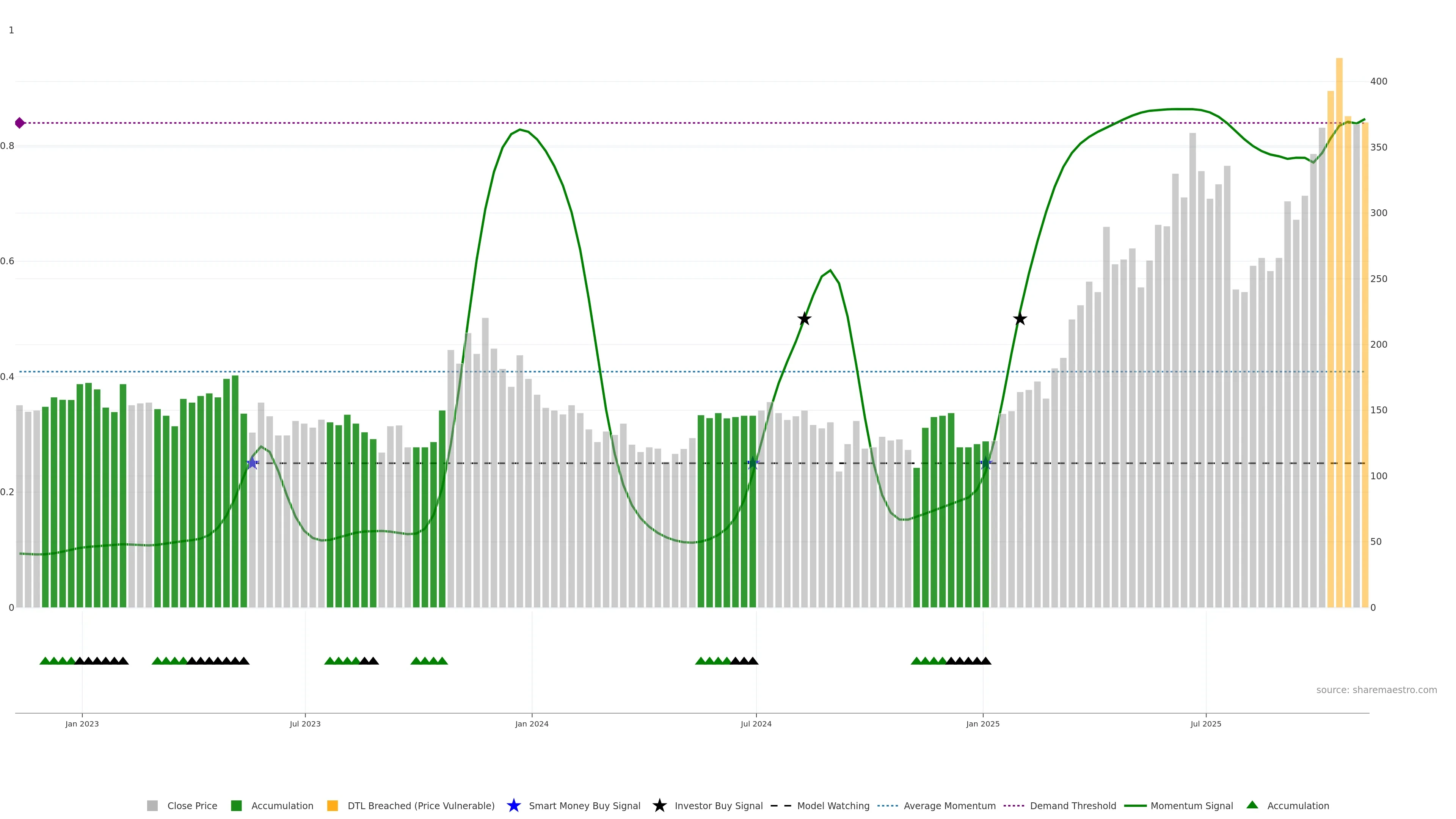The height and width of the screenshot is (819, 1456).
Task: Click the Average Momentum legend label
Action: point(949,805)
